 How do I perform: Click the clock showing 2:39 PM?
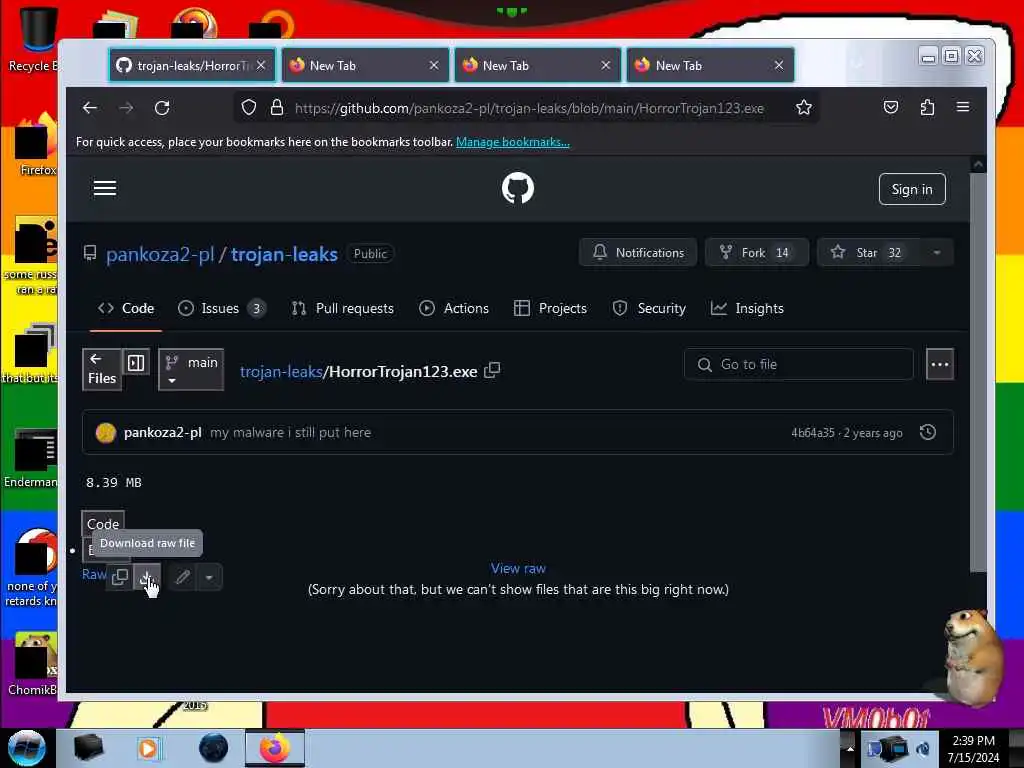(973, 741)
